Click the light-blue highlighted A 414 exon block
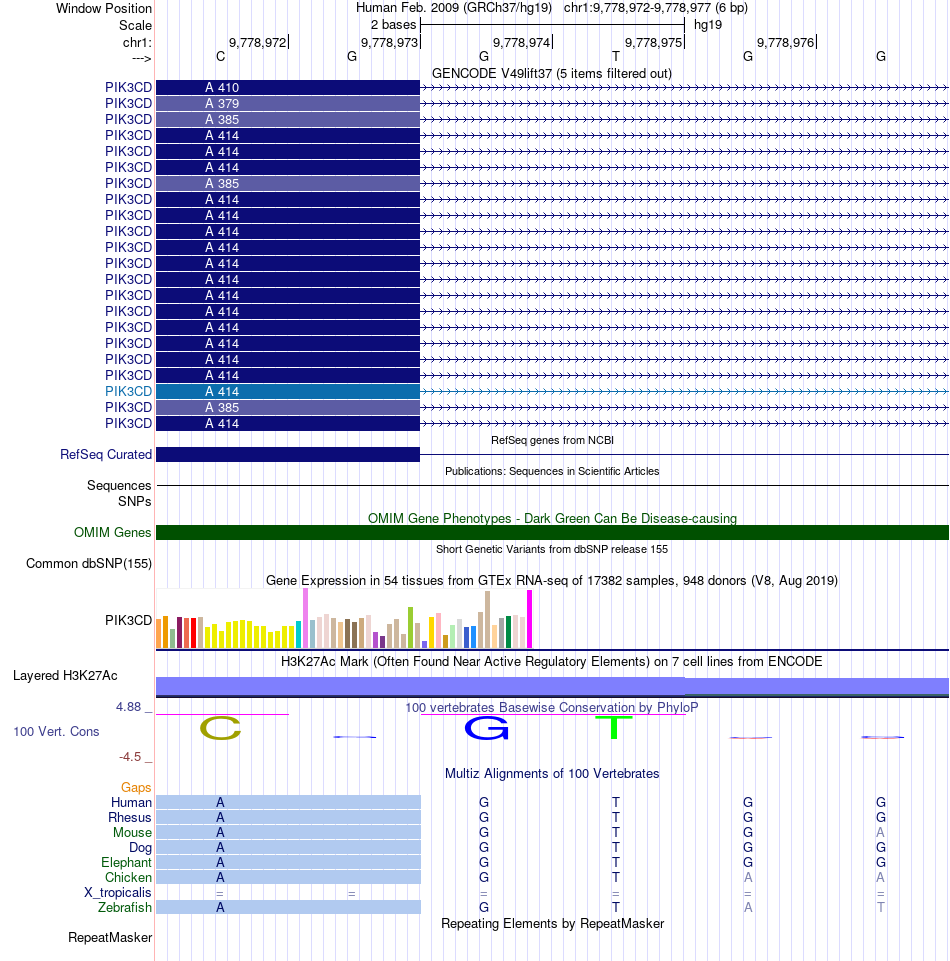 [x=288, y=392]
